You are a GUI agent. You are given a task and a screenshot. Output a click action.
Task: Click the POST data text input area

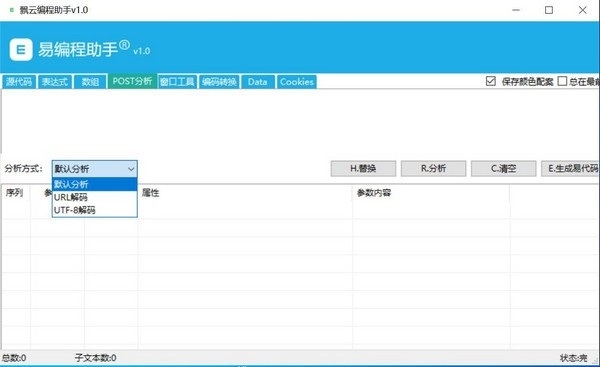click(300, 121)
